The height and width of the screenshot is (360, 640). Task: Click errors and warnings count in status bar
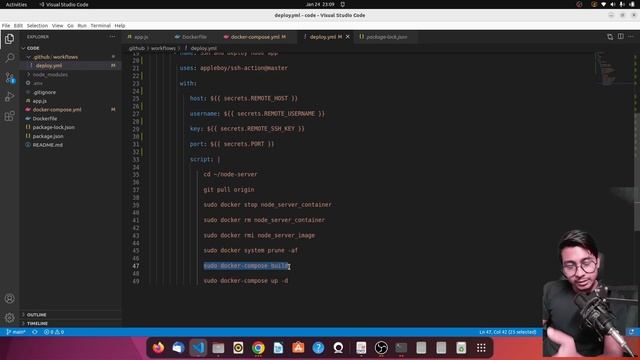[54, 332]
